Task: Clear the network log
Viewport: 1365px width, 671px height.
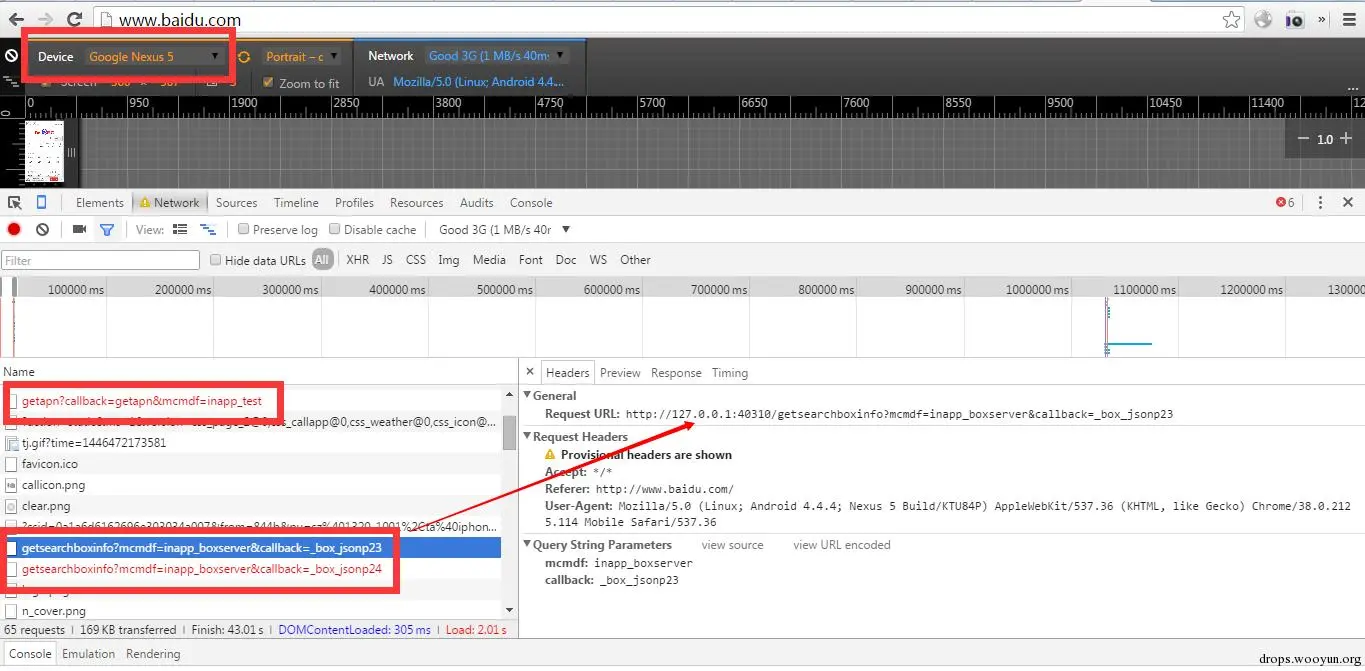Action: (42, 229)
